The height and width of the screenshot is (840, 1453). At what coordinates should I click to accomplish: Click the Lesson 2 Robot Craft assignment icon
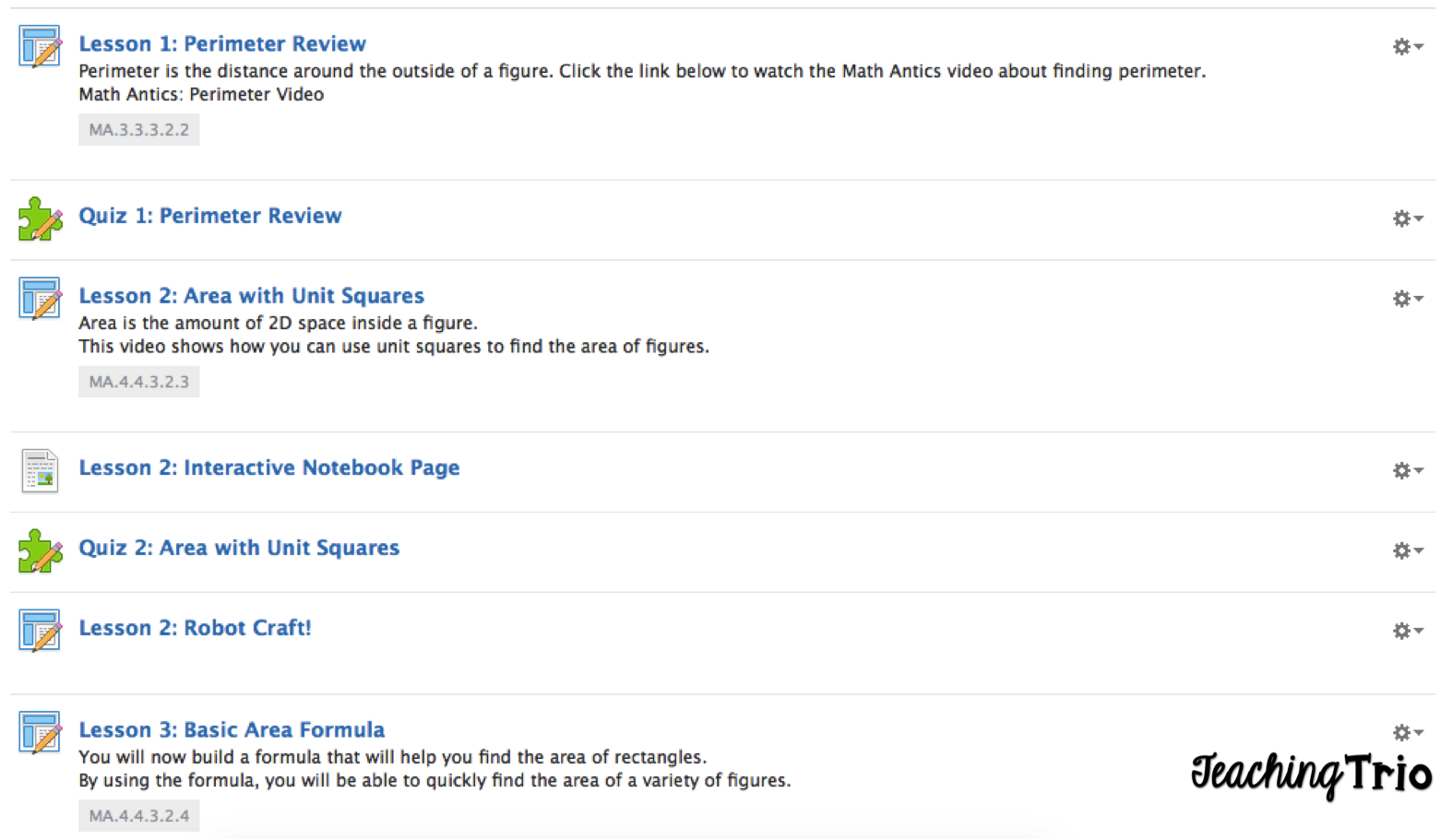click(x=40, y=631)
